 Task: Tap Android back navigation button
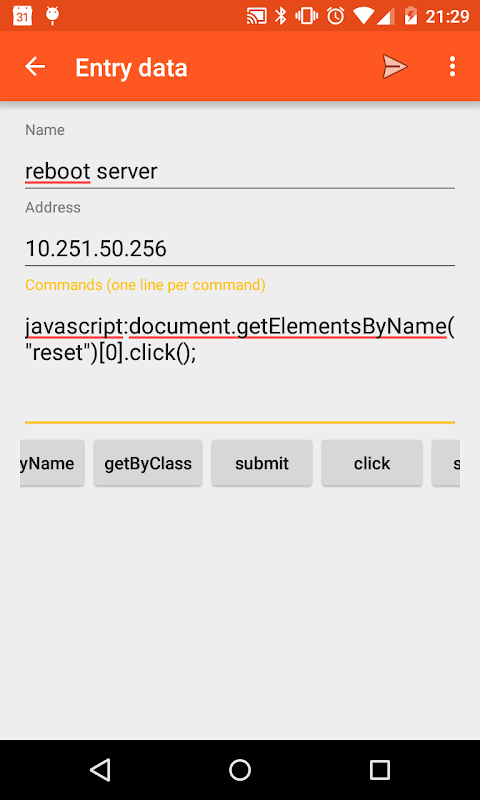(100, 769)
